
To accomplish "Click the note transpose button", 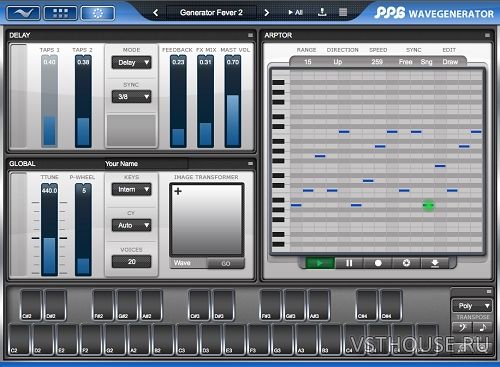I will pos(482,328).
